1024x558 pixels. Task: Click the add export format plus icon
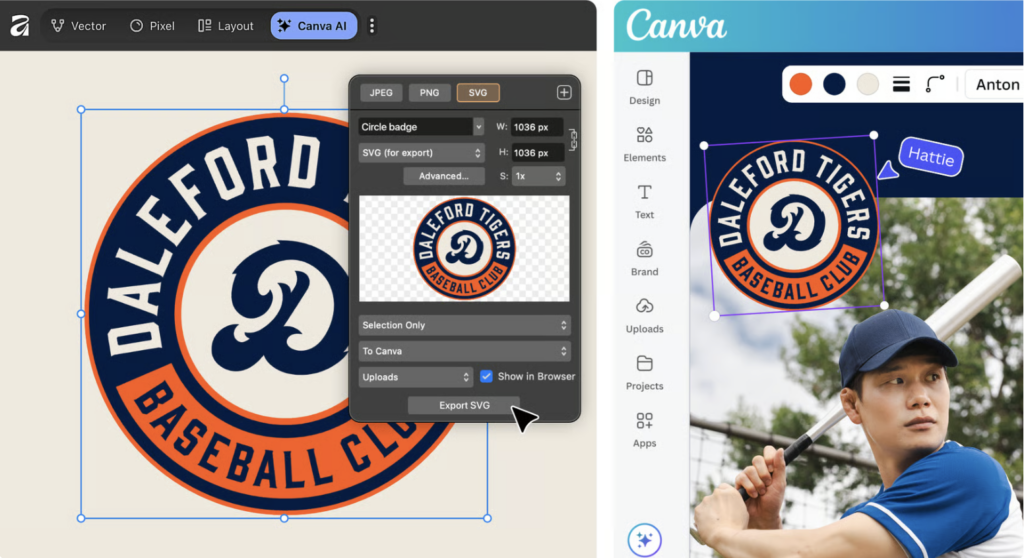click(x=564, y=93)
